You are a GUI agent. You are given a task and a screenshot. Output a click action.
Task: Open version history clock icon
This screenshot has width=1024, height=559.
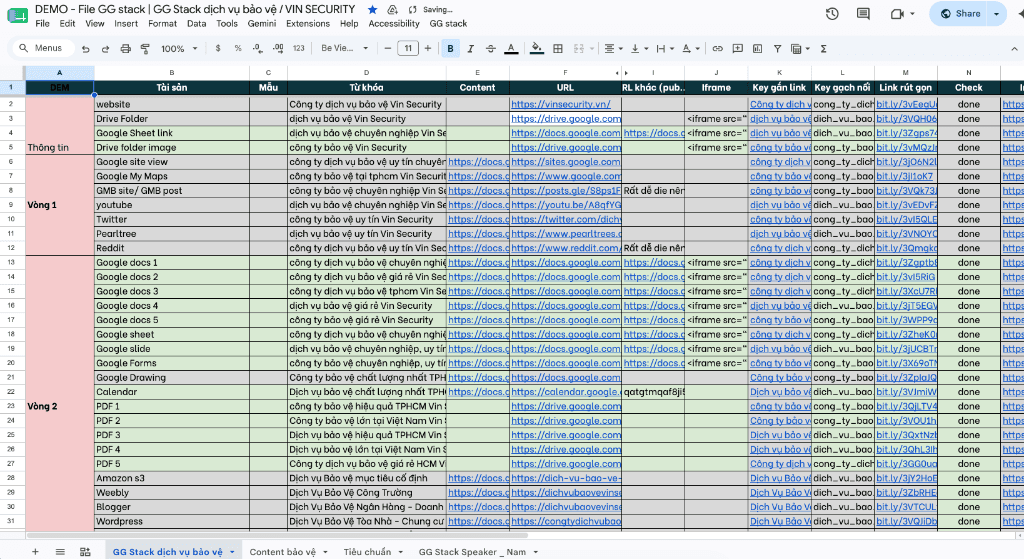coord(831,14)
